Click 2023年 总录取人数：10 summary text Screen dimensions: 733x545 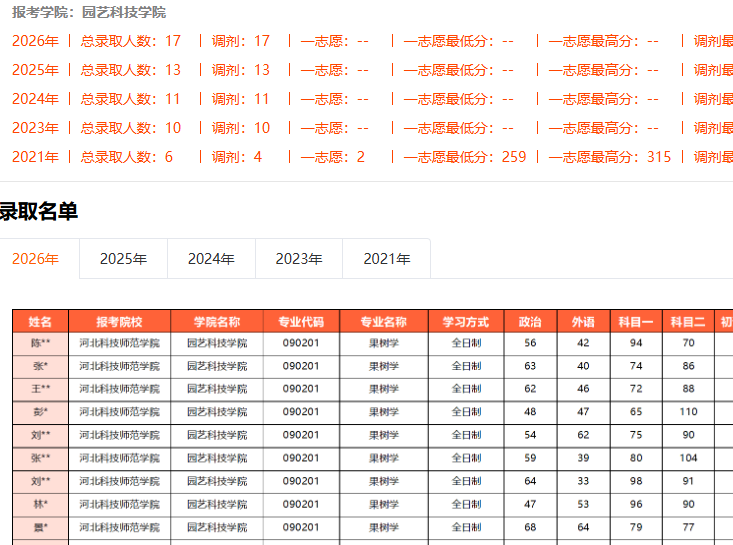96,128
